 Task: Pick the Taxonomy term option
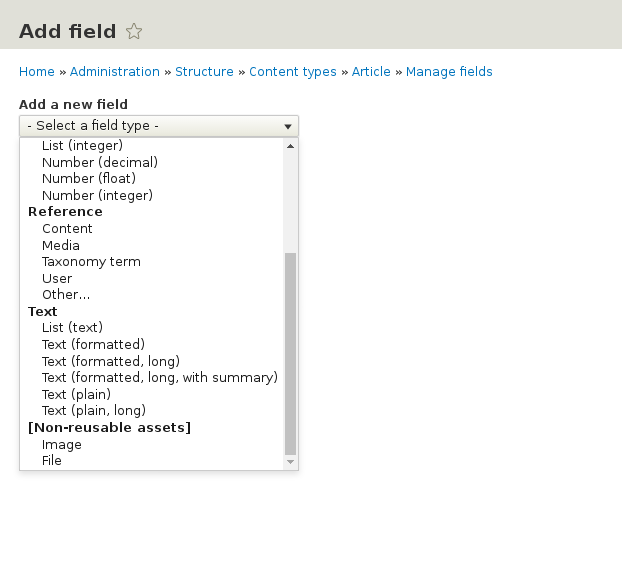coord(91,262)
